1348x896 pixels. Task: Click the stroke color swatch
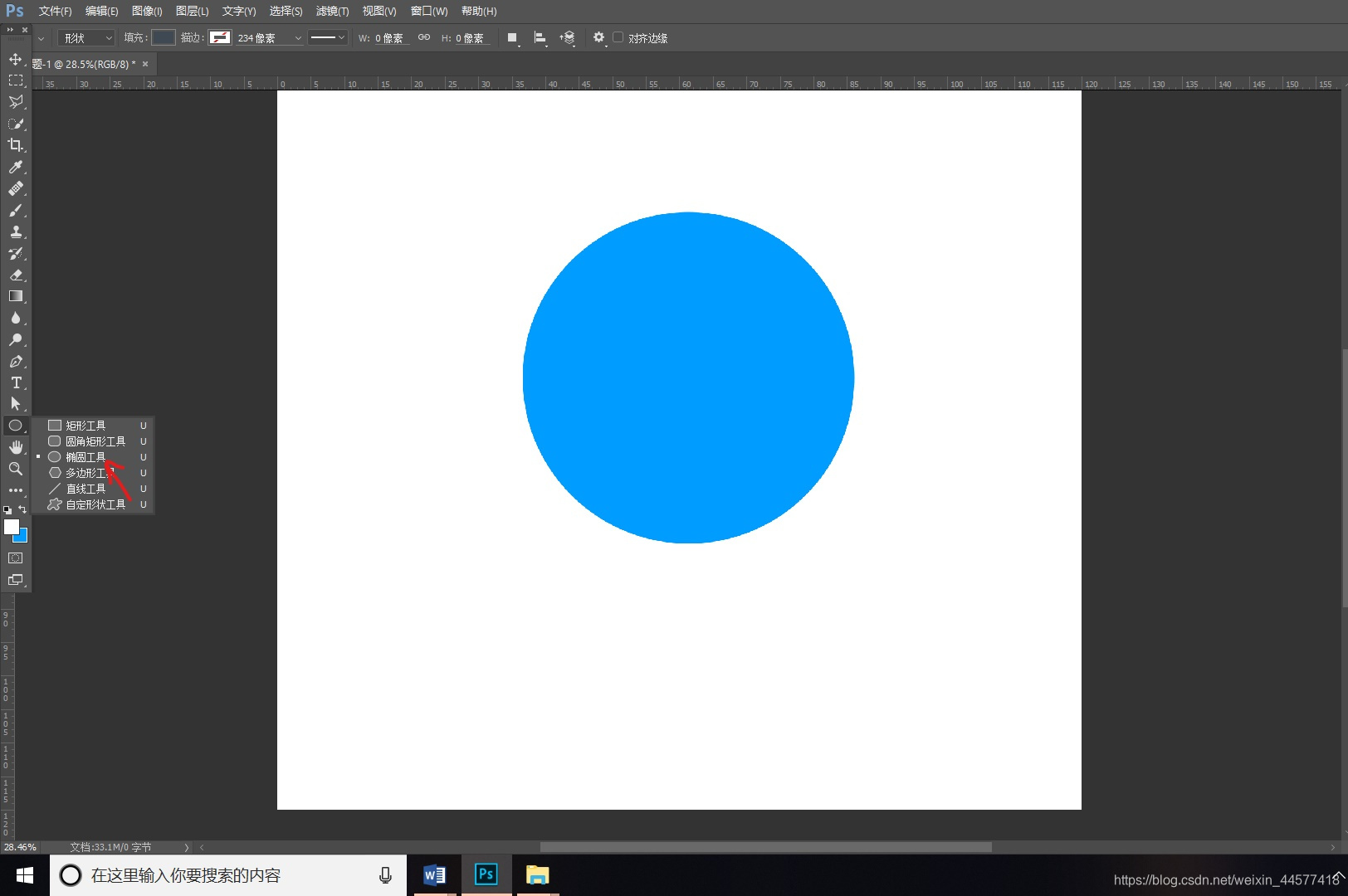pos(220,37)
